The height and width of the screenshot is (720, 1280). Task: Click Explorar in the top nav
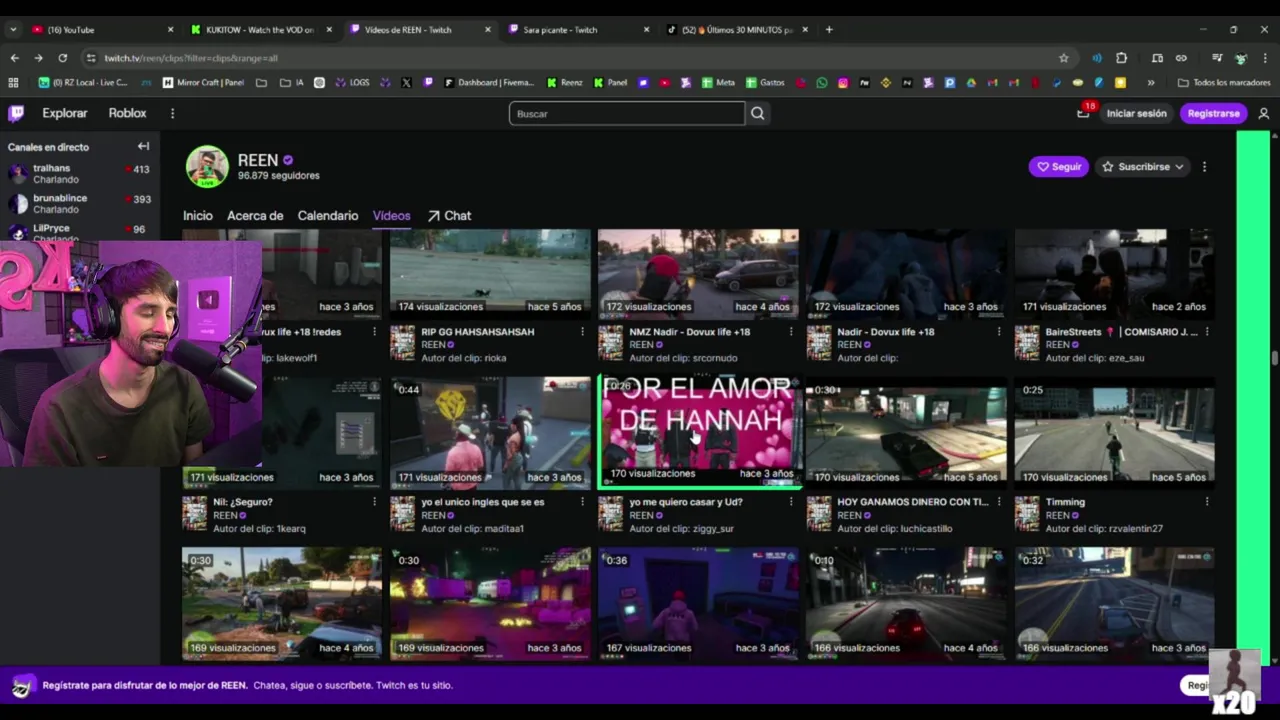[x=65, y=113]
